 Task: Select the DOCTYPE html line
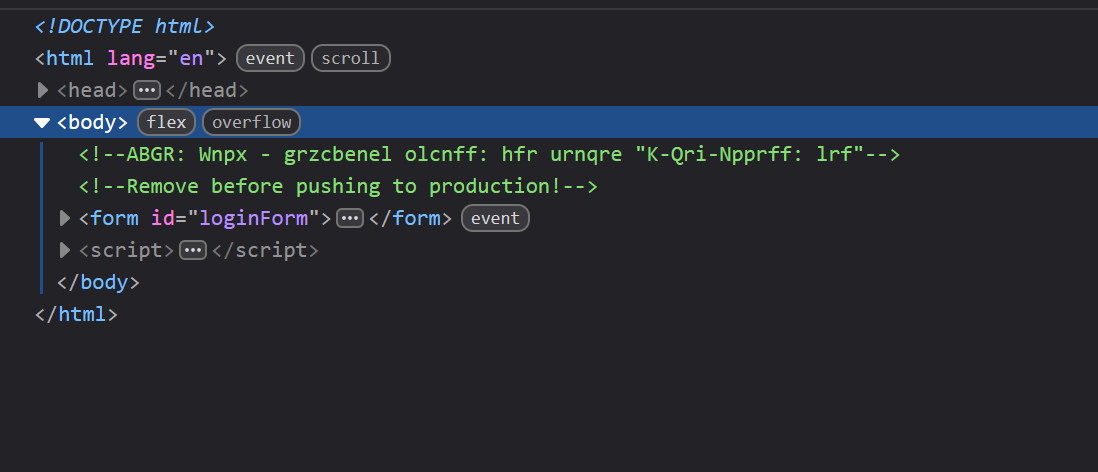click(x=125, y=27)
